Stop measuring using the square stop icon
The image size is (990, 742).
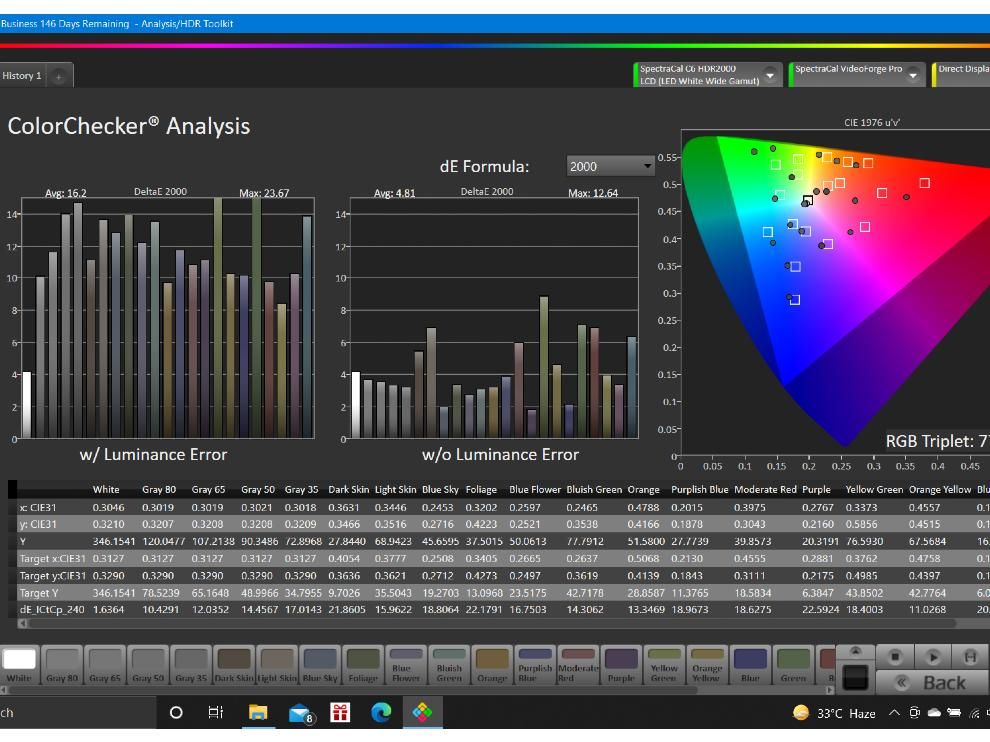[893, 657]
